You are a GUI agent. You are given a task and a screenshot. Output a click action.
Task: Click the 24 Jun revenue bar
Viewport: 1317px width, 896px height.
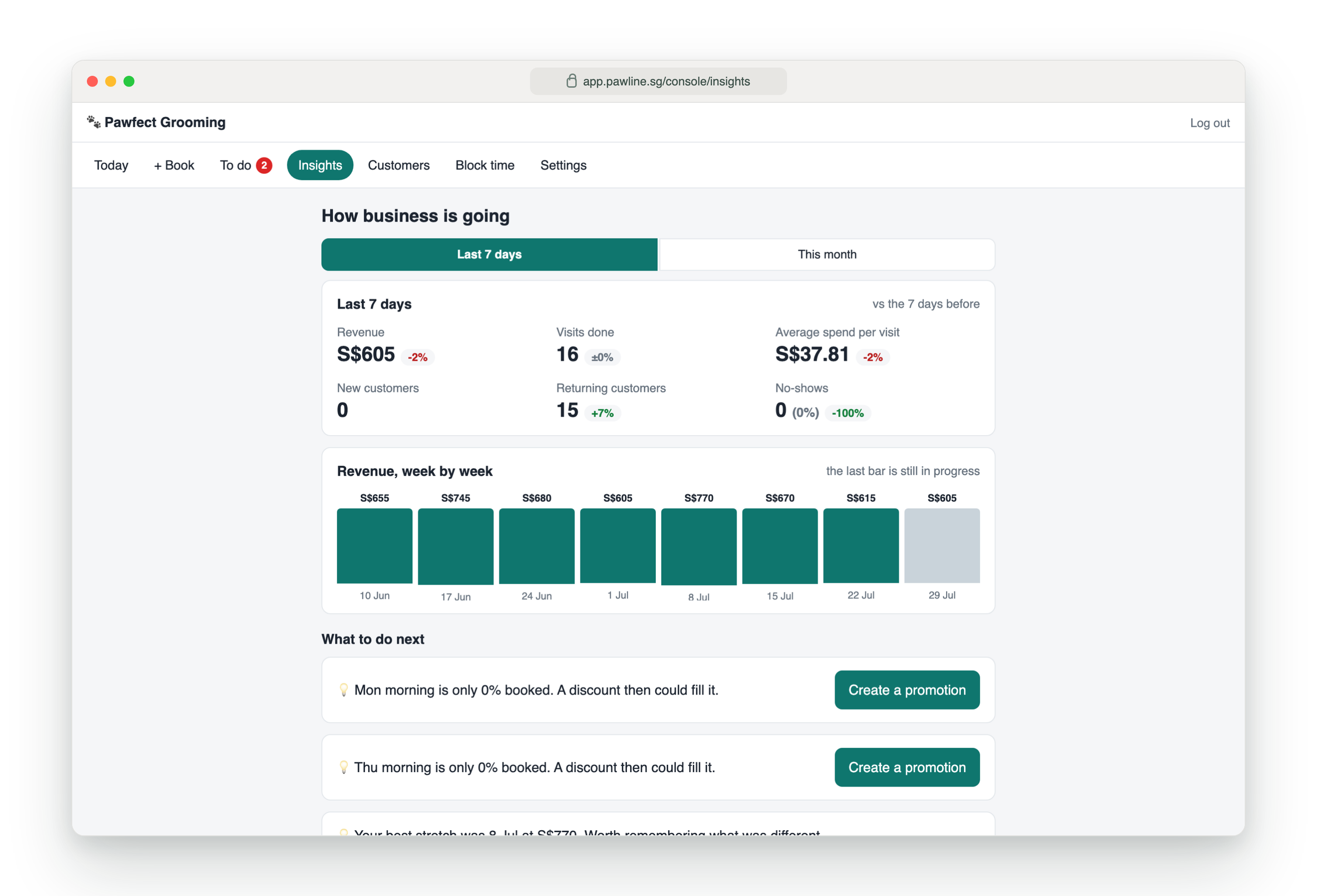(x=537, y=546)
